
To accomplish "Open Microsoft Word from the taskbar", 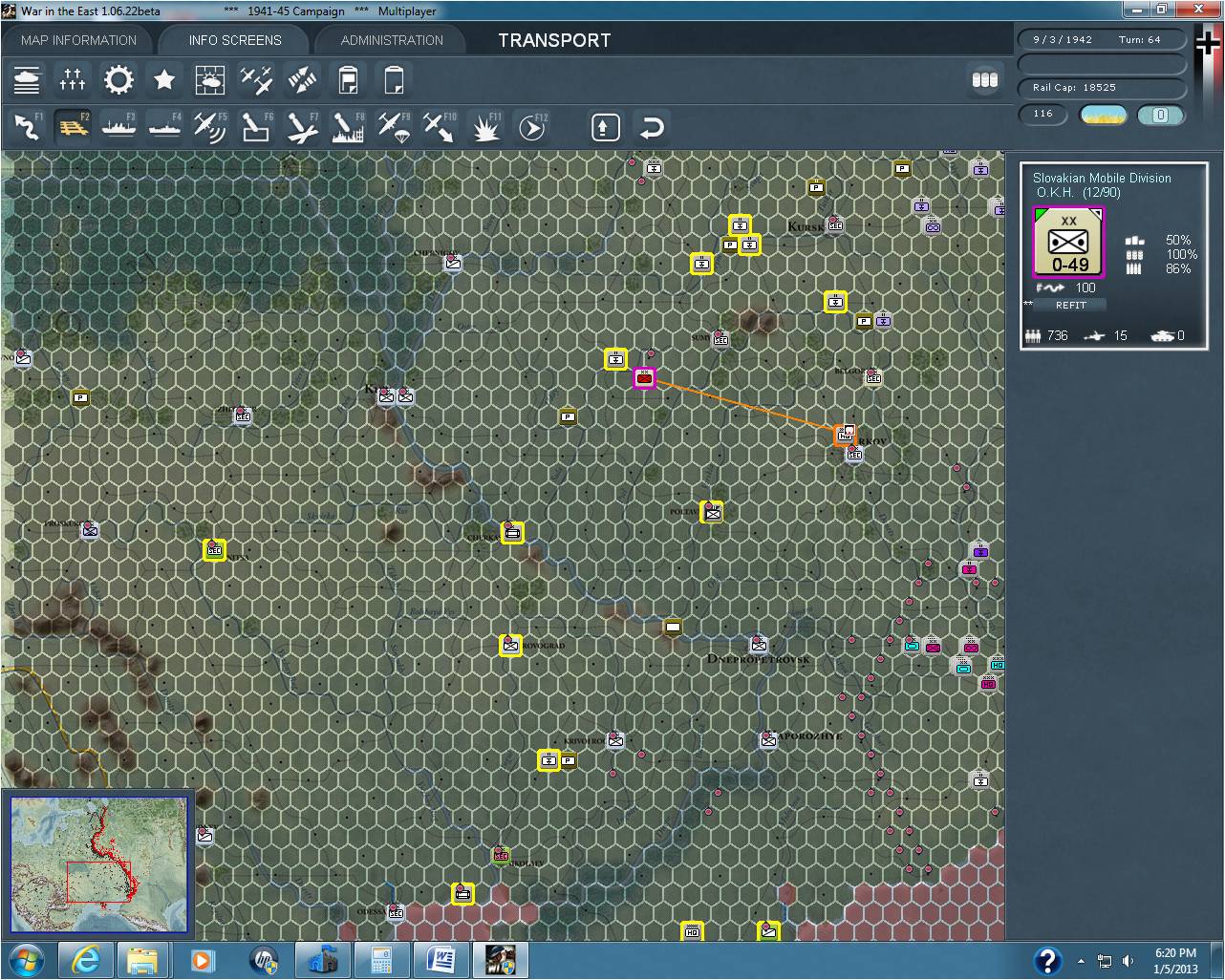I will [442, 960].
